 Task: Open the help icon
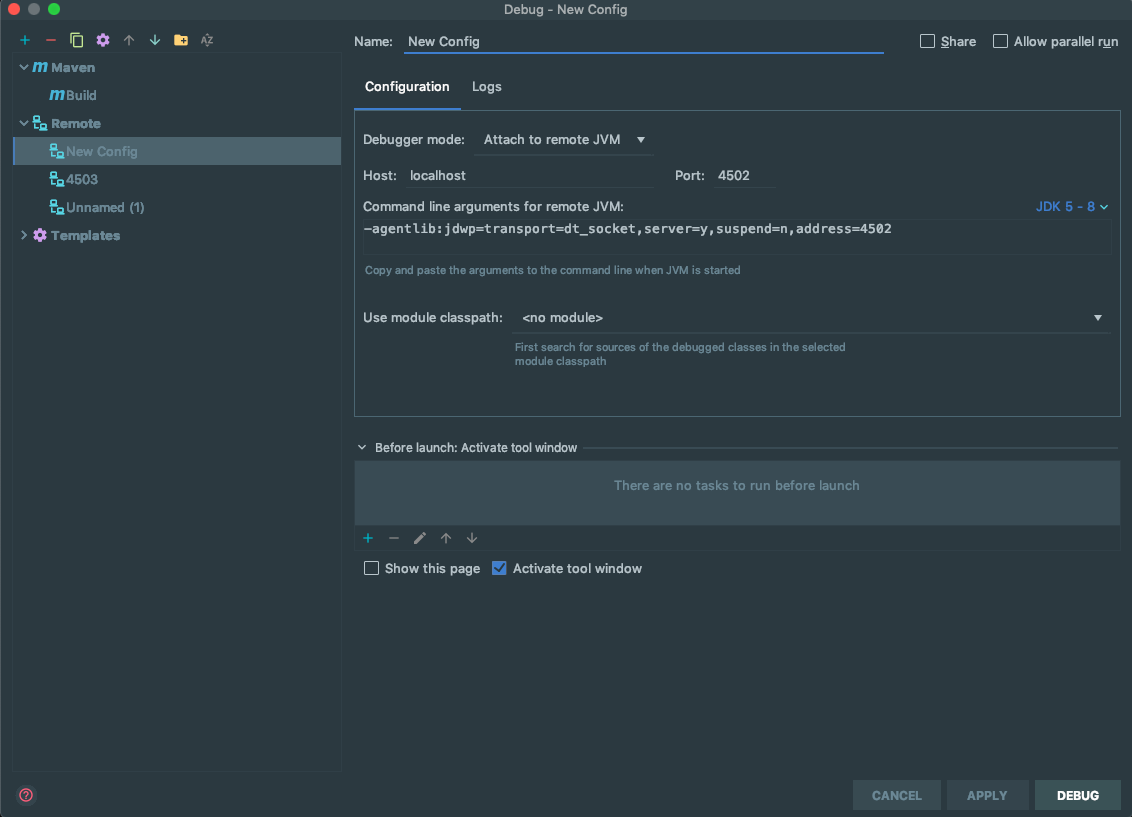tap(24, 795)
